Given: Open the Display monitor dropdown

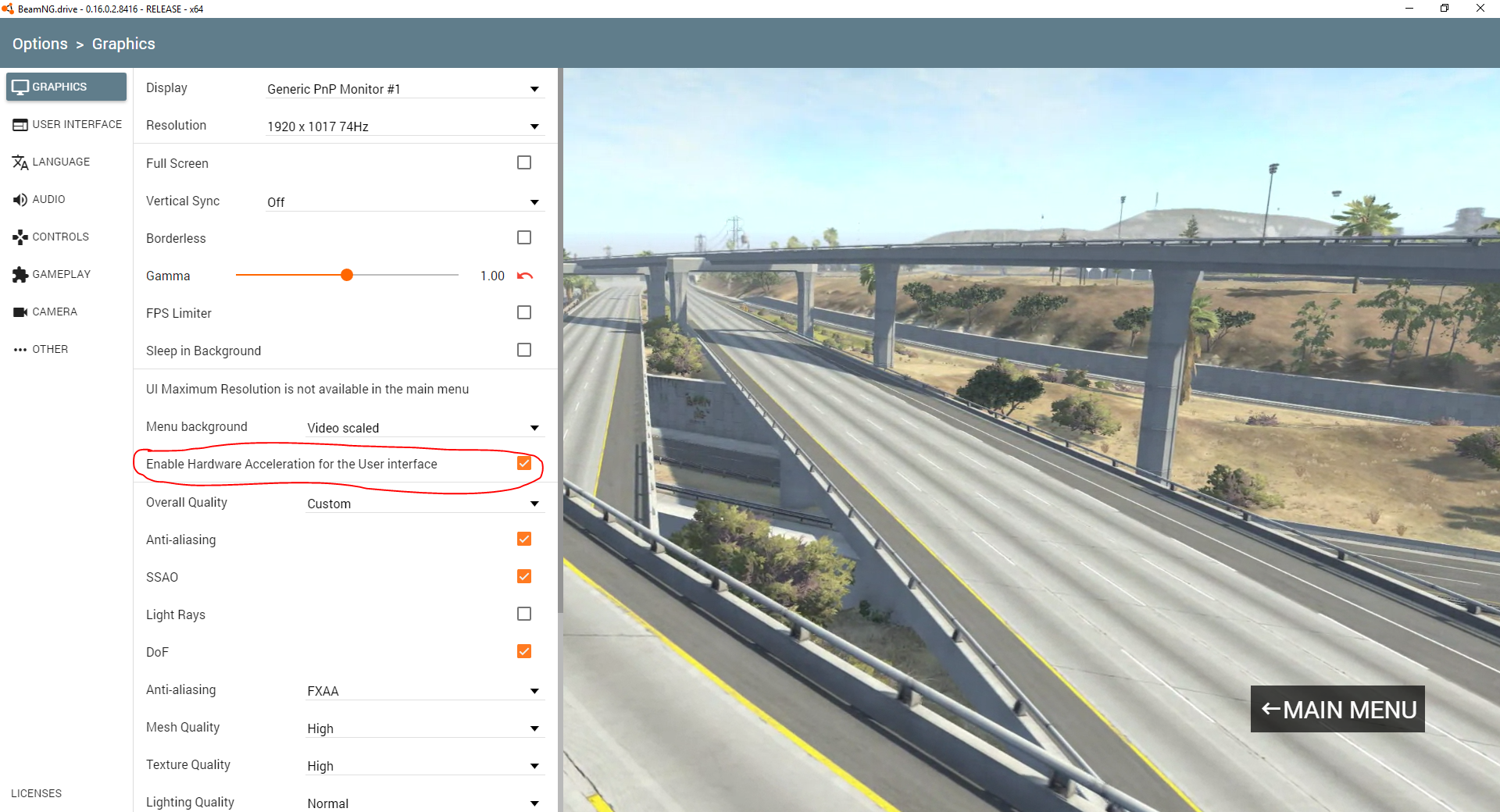Looking at the screenshot, I should click(x=404, y=89).
